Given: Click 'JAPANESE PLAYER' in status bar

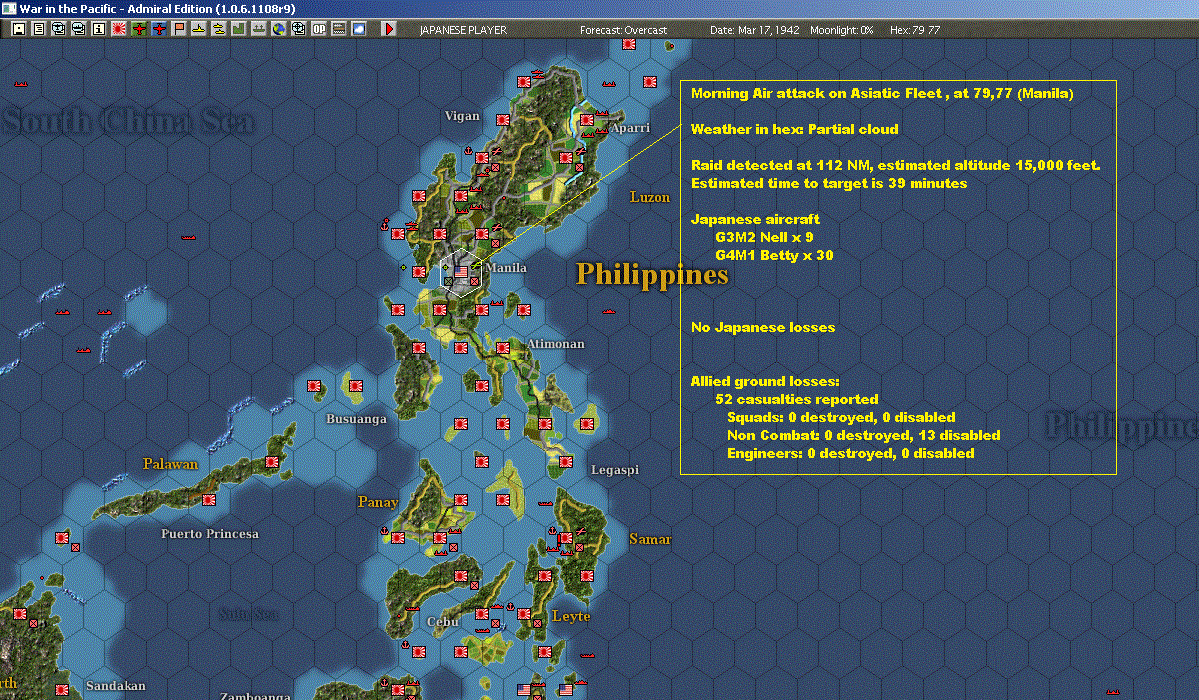Looking at the screenshot, I should [463, 30].
